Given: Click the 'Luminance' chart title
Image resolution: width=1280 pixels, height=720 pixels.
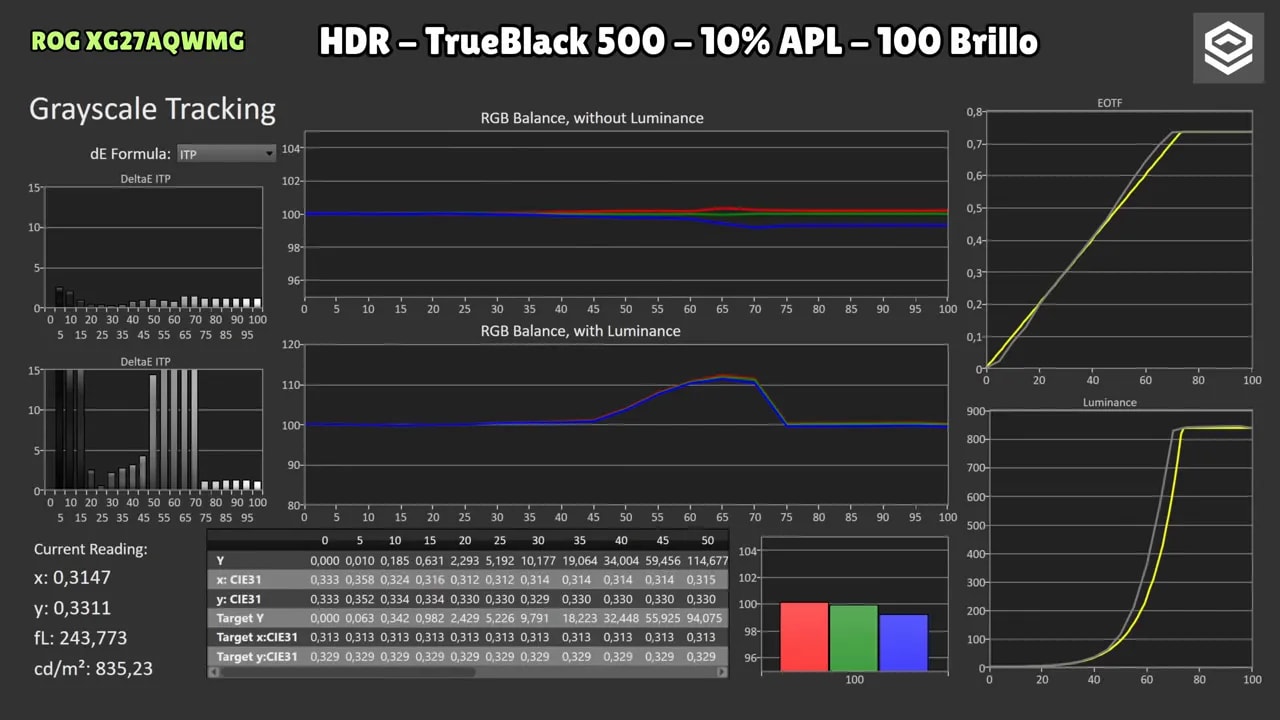Looking at the screenshot, I should pyautogui.click(x=1109, y=402).
